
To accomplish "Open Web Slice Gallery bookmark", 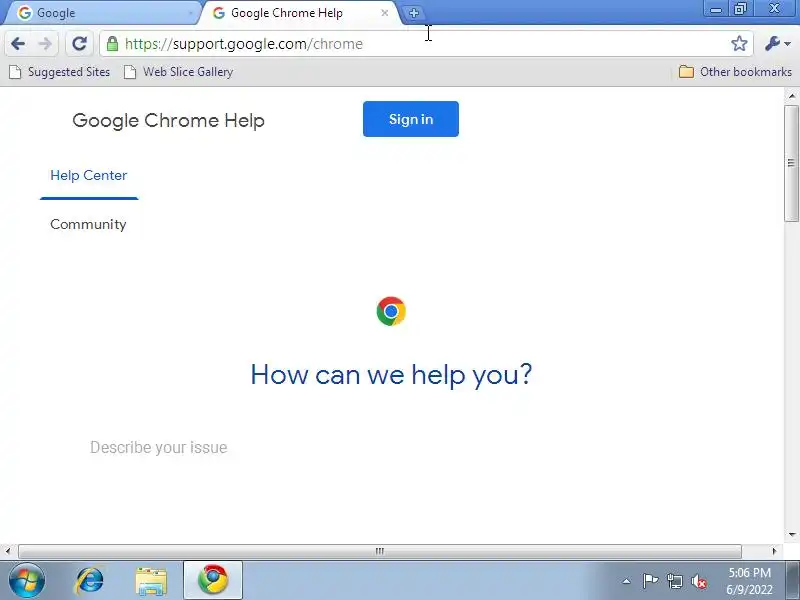I will pyautogui.click(x=179, y=72).
